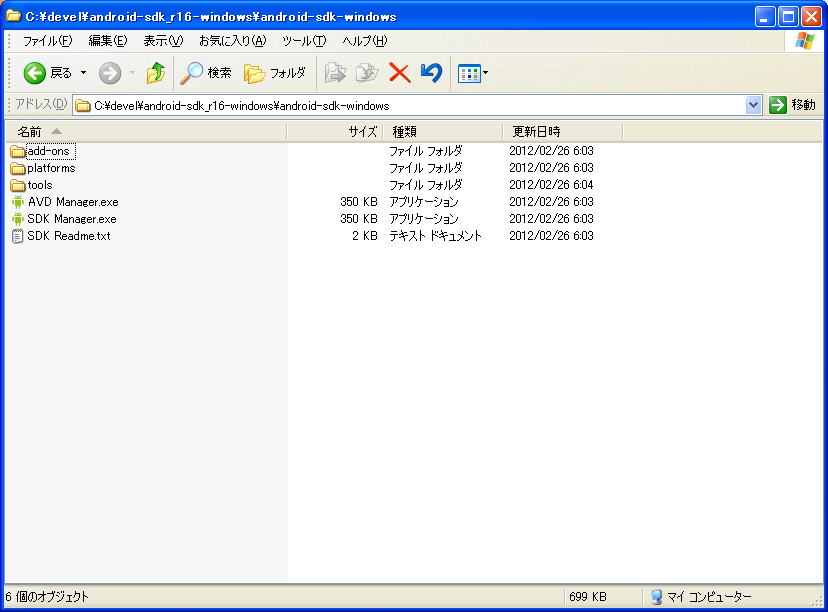Click the blue Undo arrow icon
828x612 pixels.
431,73
